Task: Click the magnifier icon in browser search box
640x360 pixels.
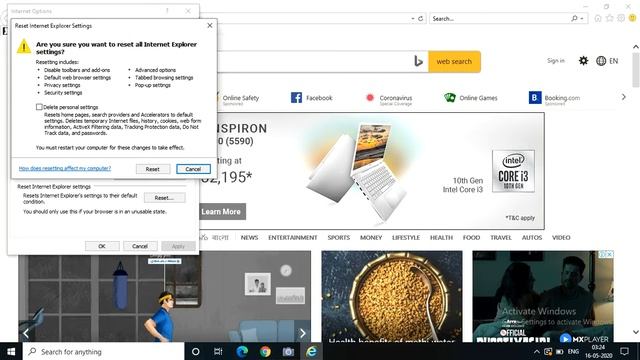Action: point(574,18)
